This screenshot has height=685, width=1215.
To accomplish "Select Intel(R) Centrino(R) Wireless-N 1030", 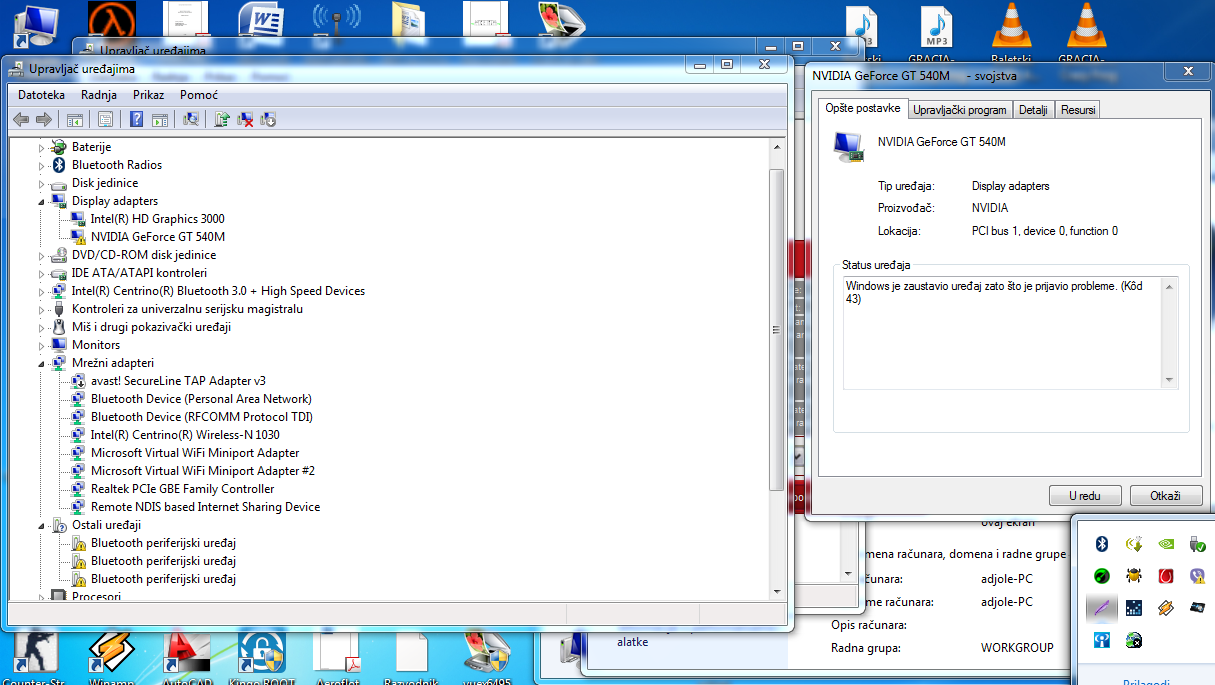I will tap(185, 435).
